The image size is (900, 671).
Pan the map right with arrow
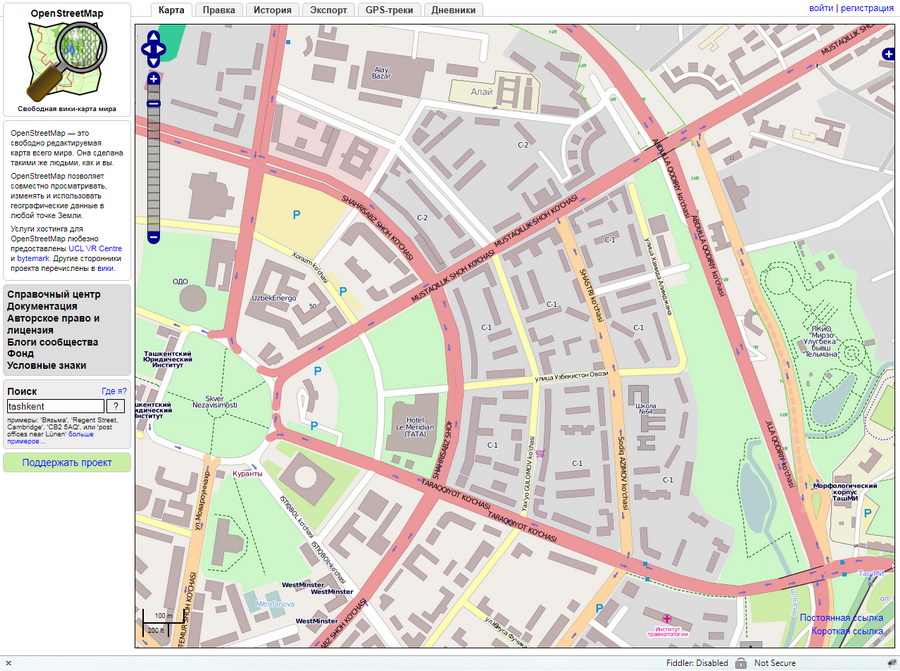(x=162, y=47)
